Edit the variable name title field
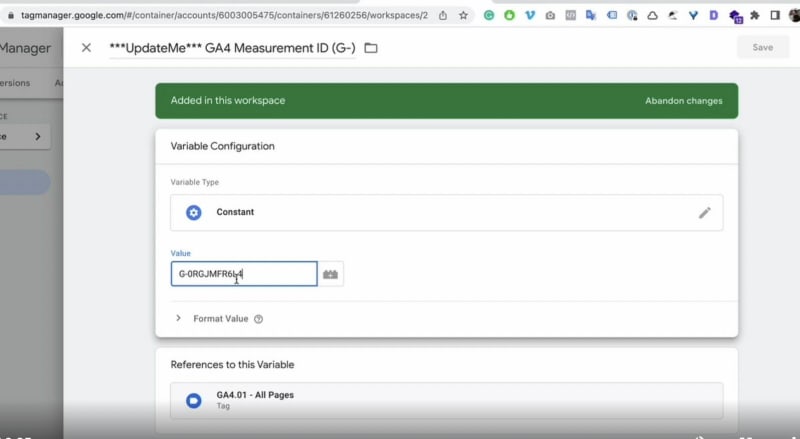The image size is (800, 439). tap(232, 48)
